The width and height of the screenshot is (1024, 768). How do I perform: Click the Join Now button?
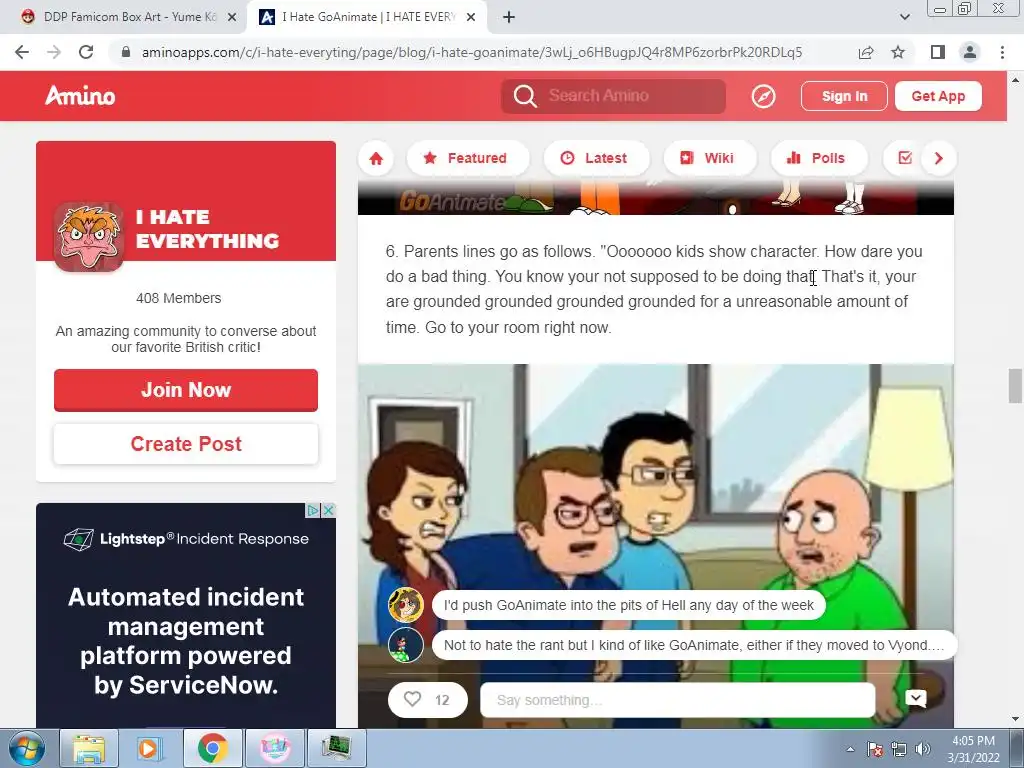[x=186, y=390]
